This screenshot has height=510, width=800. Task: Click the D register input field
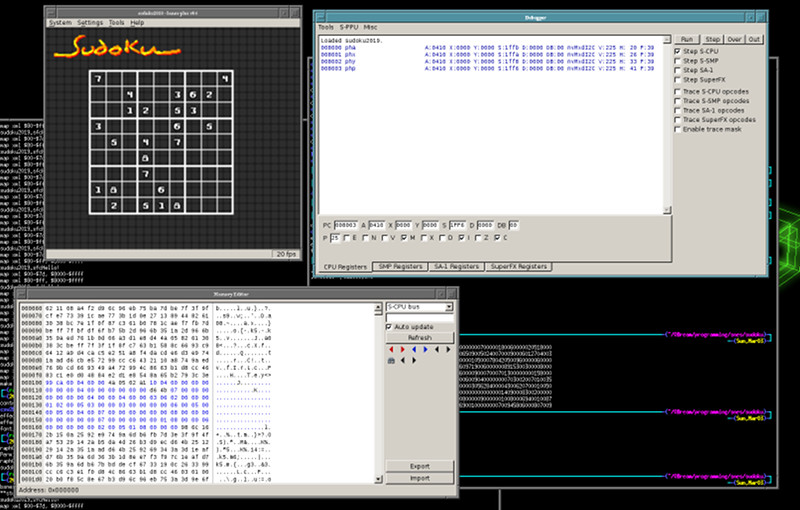[485, 225]
